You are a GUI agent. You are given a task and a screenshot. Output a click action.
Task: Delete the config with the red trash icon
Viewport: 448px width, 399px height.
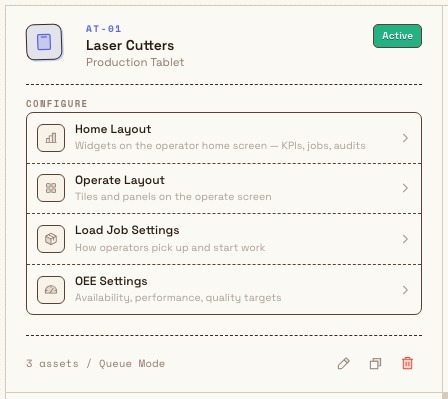tap(407, 363)
